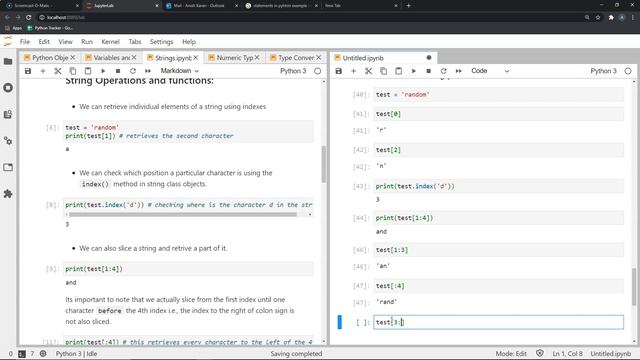The image size is (640, 360).
Task: Click the Python 3 kernel name in Strings notebook
Action: pyautogui.click(x=293, y=71)
